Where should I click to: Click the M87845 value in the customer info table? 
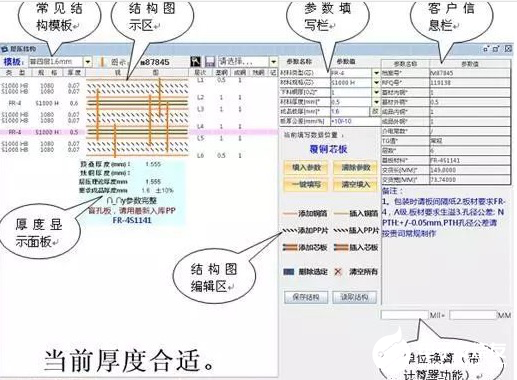[x=442, y=73]
